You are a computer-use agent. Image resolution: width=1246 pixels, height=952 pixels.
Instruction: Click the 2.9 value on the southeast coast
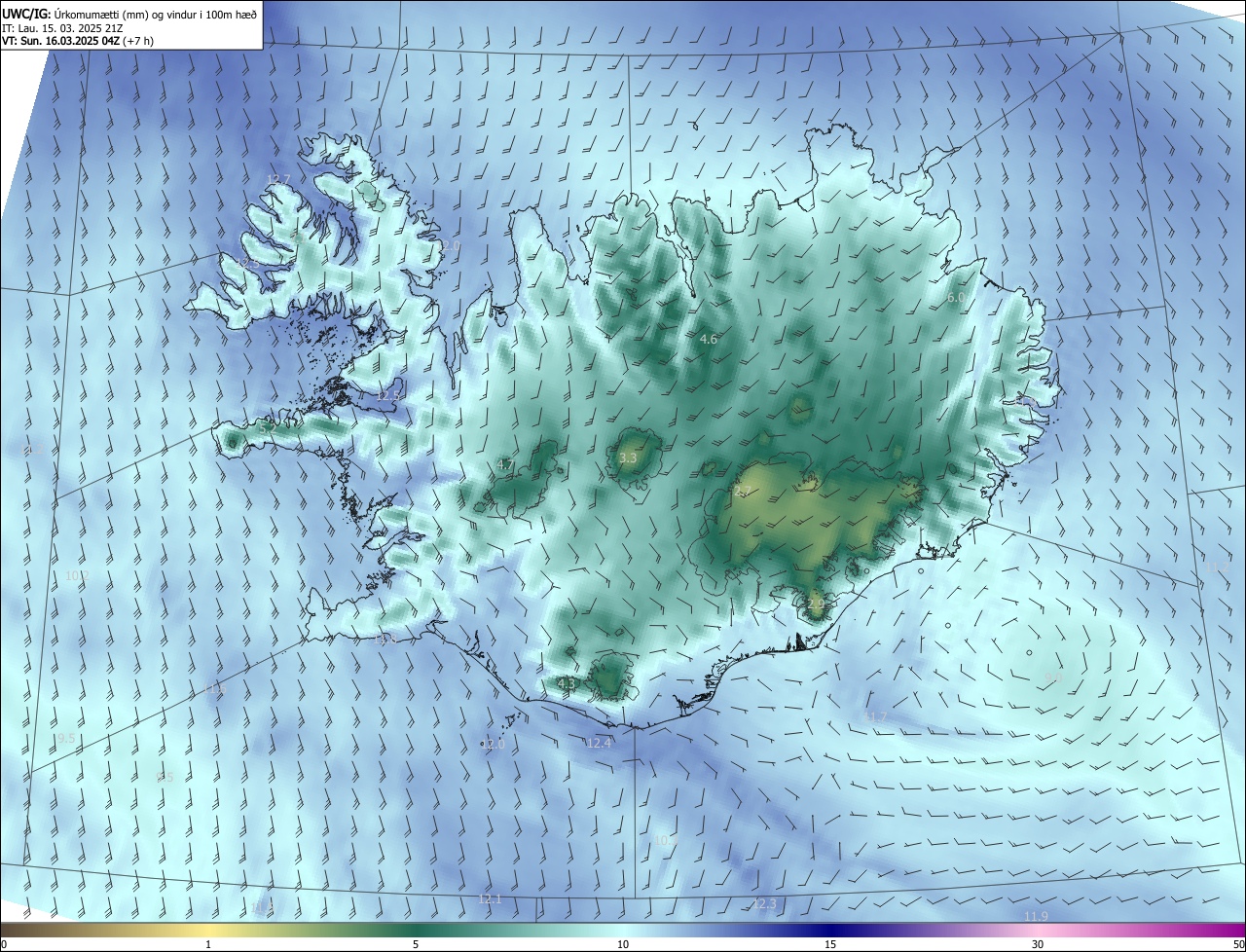pos(816,604)
